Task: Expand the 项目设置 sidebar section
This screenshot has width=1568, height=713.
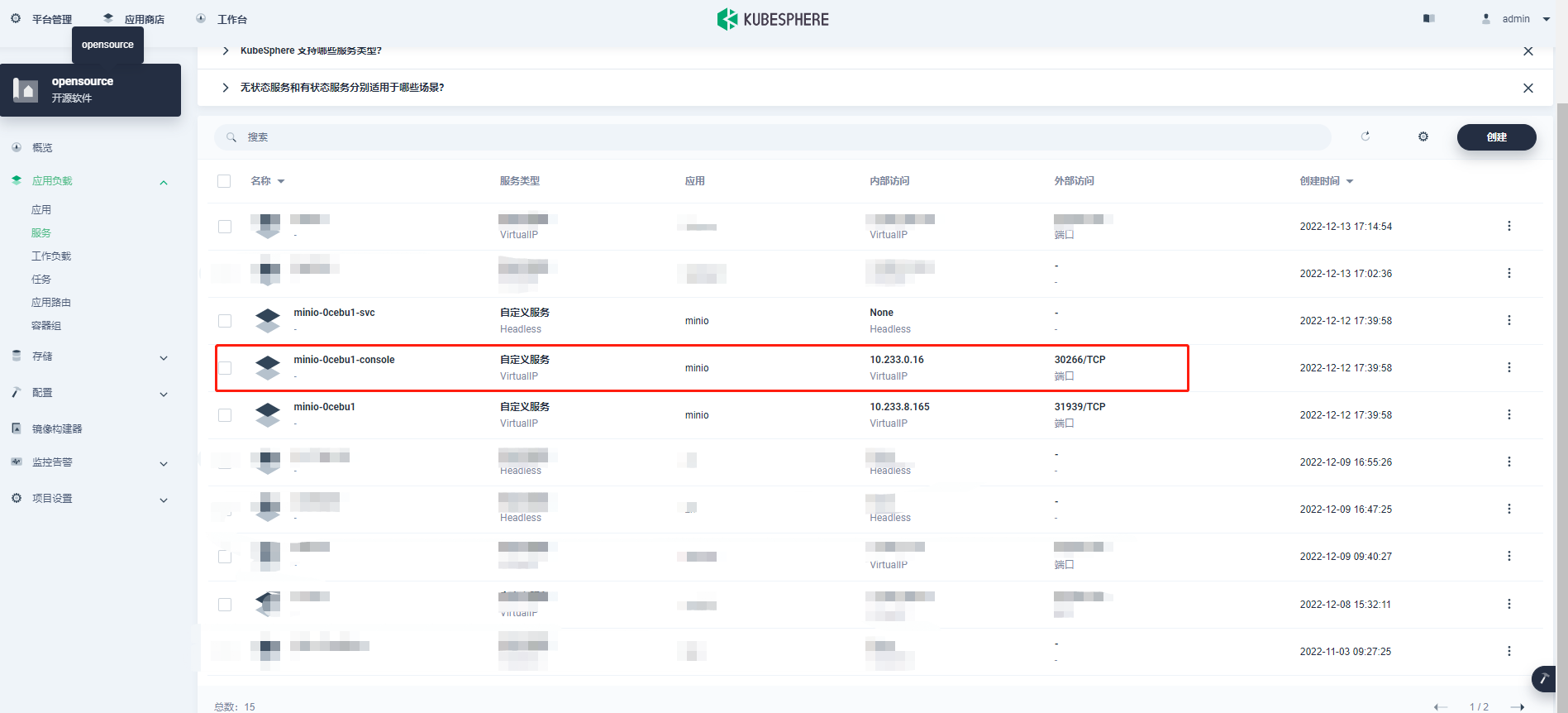Action: tap(164, 500)
